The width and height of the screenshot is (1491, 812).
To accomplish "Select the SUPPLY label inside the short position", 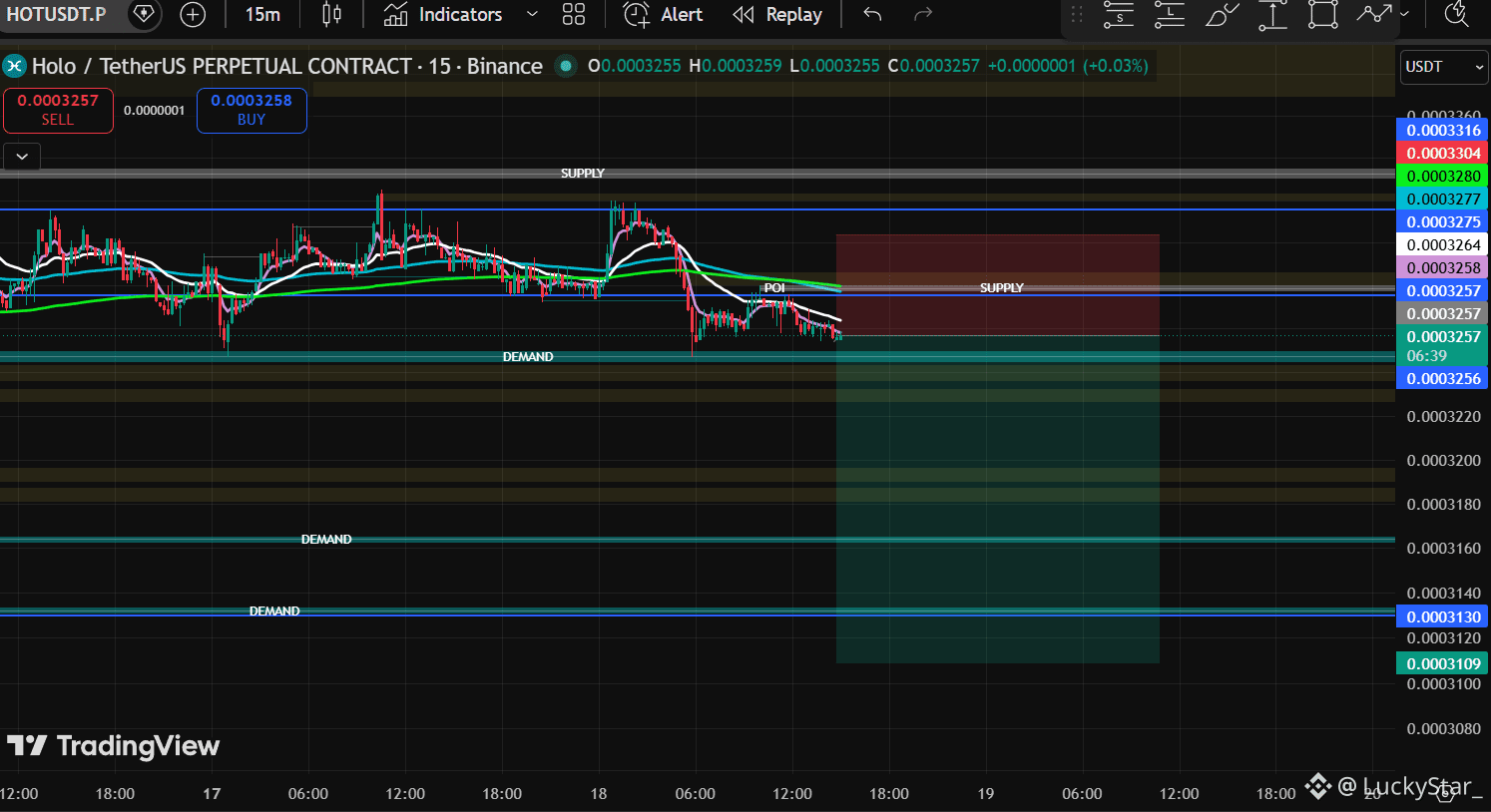I will tap(1002, 288).
